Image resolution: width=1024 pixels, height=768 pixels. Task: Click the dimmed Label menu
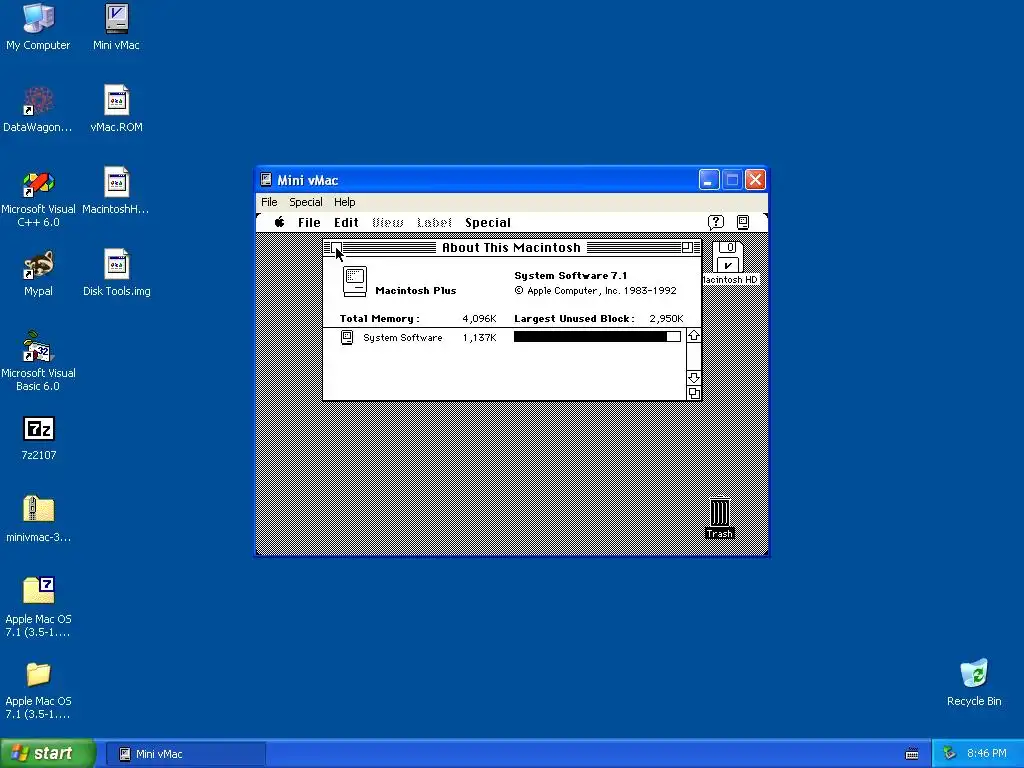[434, 223]
